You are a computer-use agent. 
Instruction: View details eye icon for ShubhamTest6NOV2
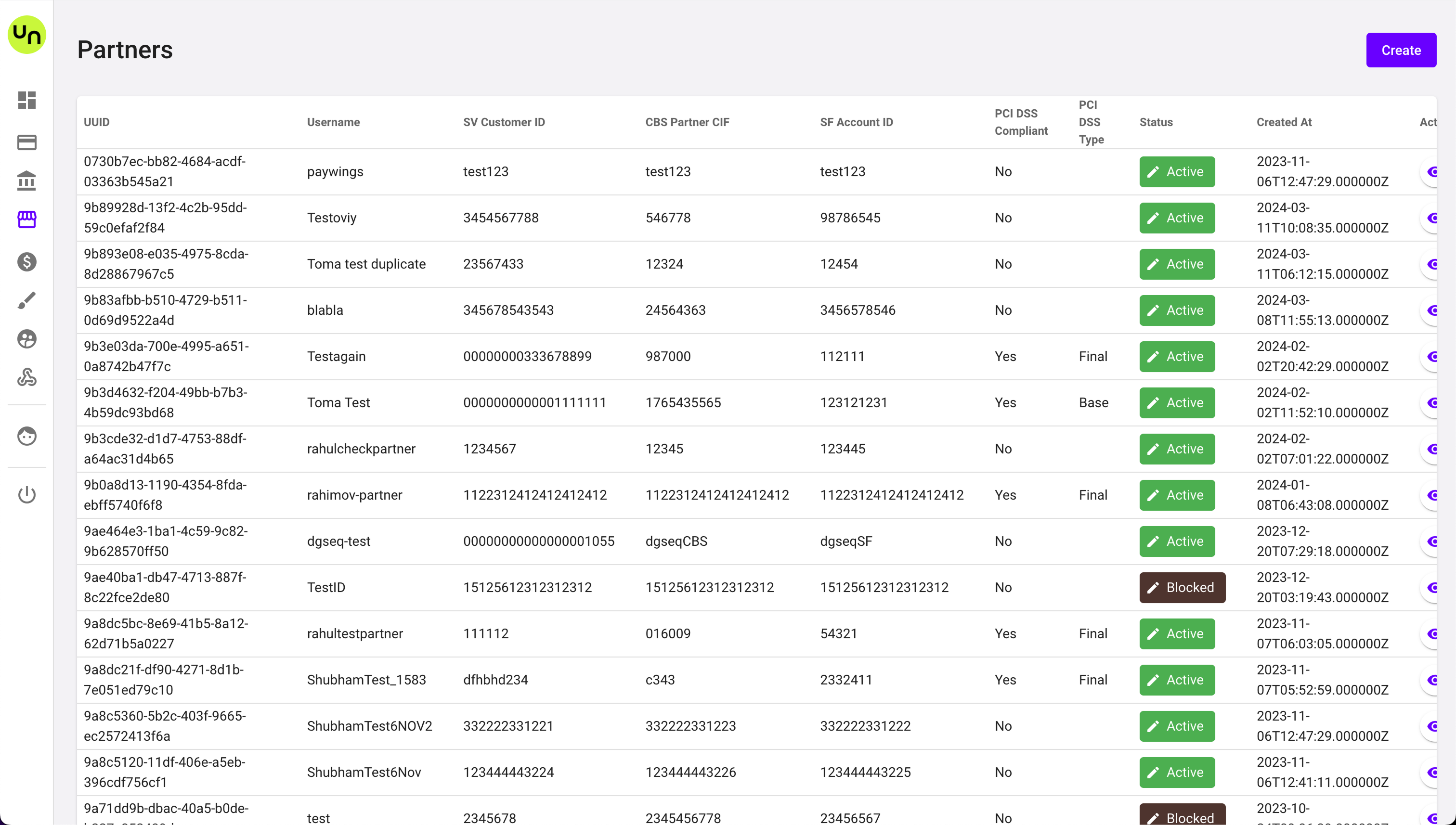[x=1430, y=726]
